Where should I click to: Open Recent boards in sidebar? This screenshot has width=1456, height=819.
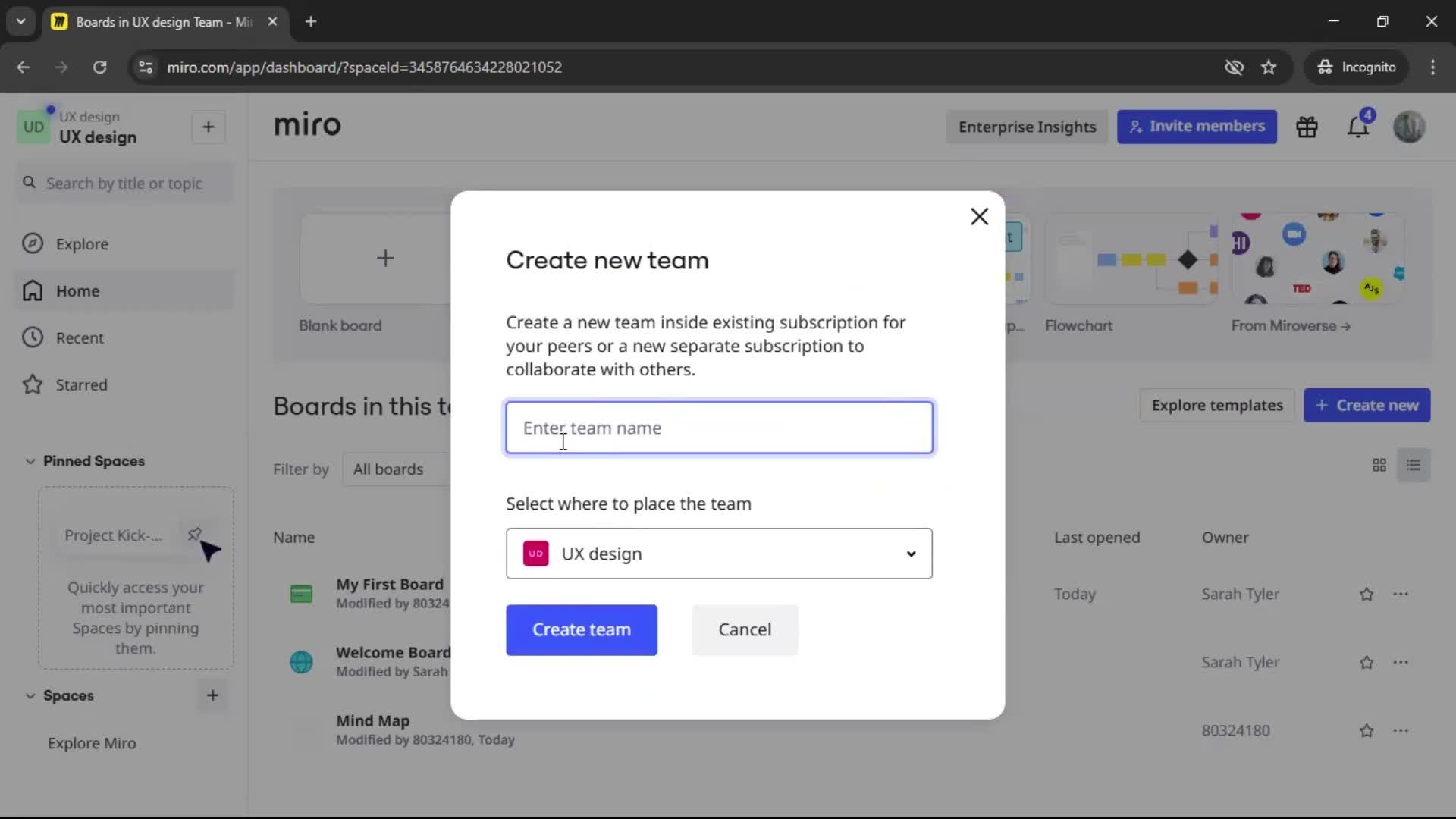(124, 338)
